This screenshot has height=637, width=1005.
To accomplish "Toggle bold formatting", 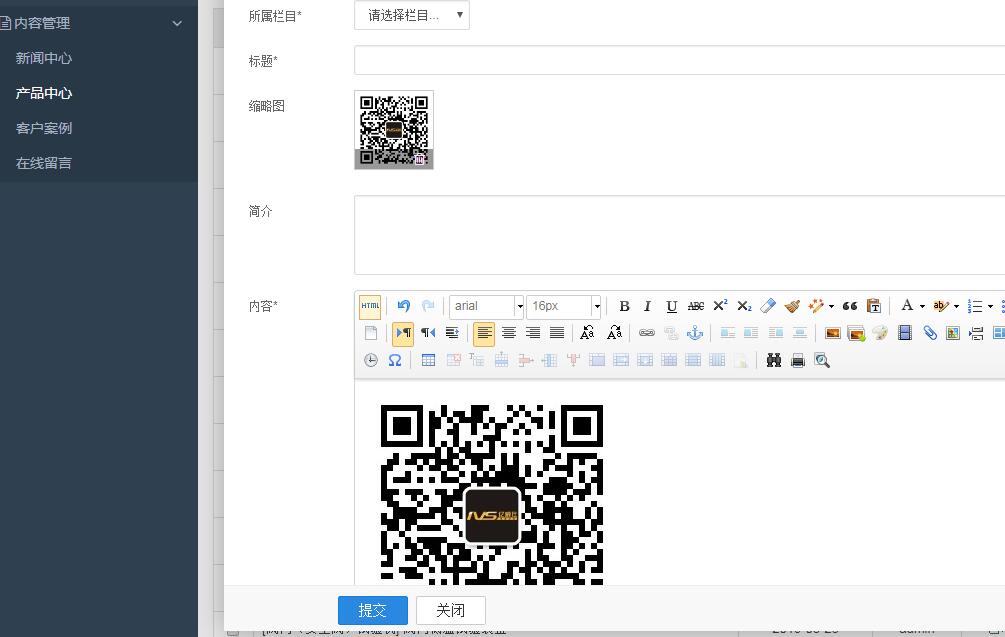I will pyautogui.click(x=624, y=306).
